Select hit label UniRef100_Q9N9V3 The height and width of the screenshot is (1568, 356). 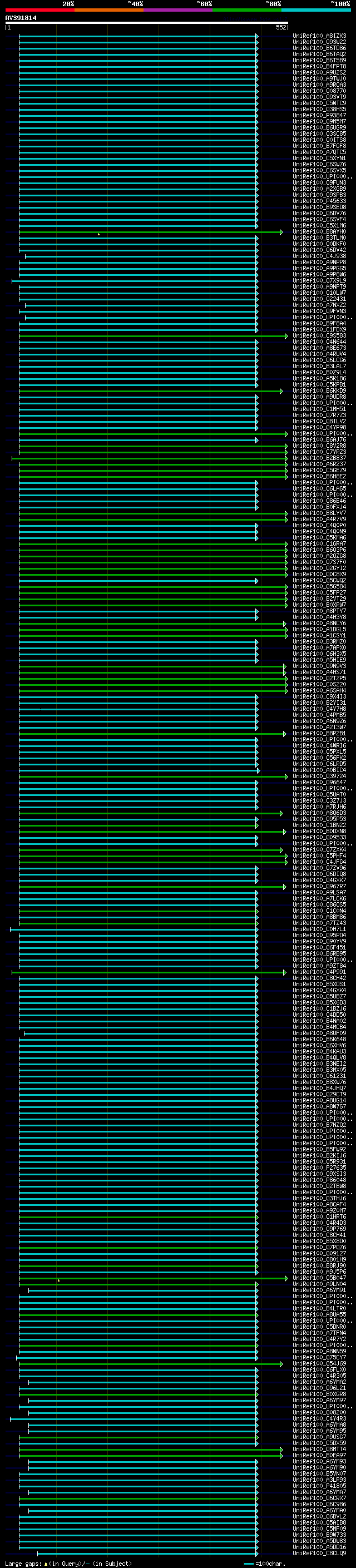(x=319, y=666)
